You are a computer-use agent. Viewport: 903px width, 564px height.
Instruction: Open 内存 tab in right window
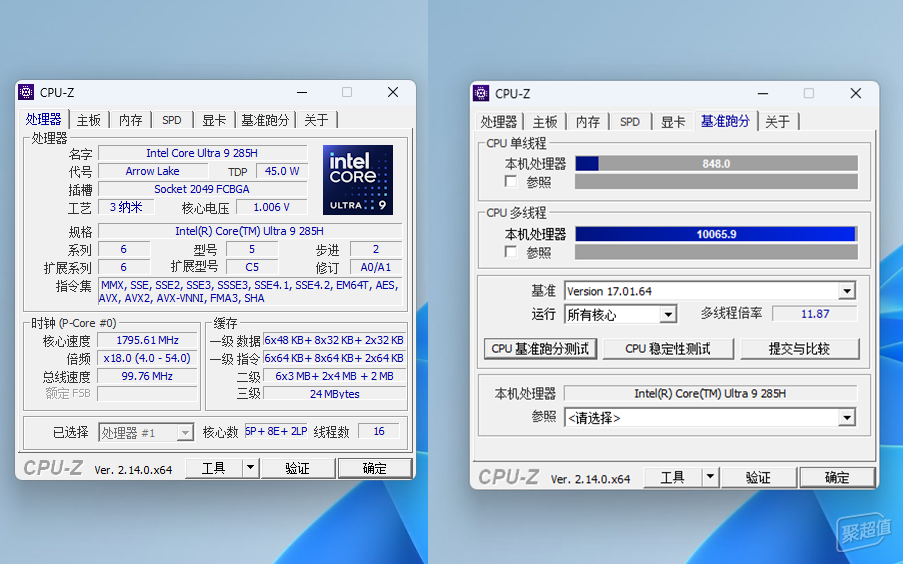[588, 122]
